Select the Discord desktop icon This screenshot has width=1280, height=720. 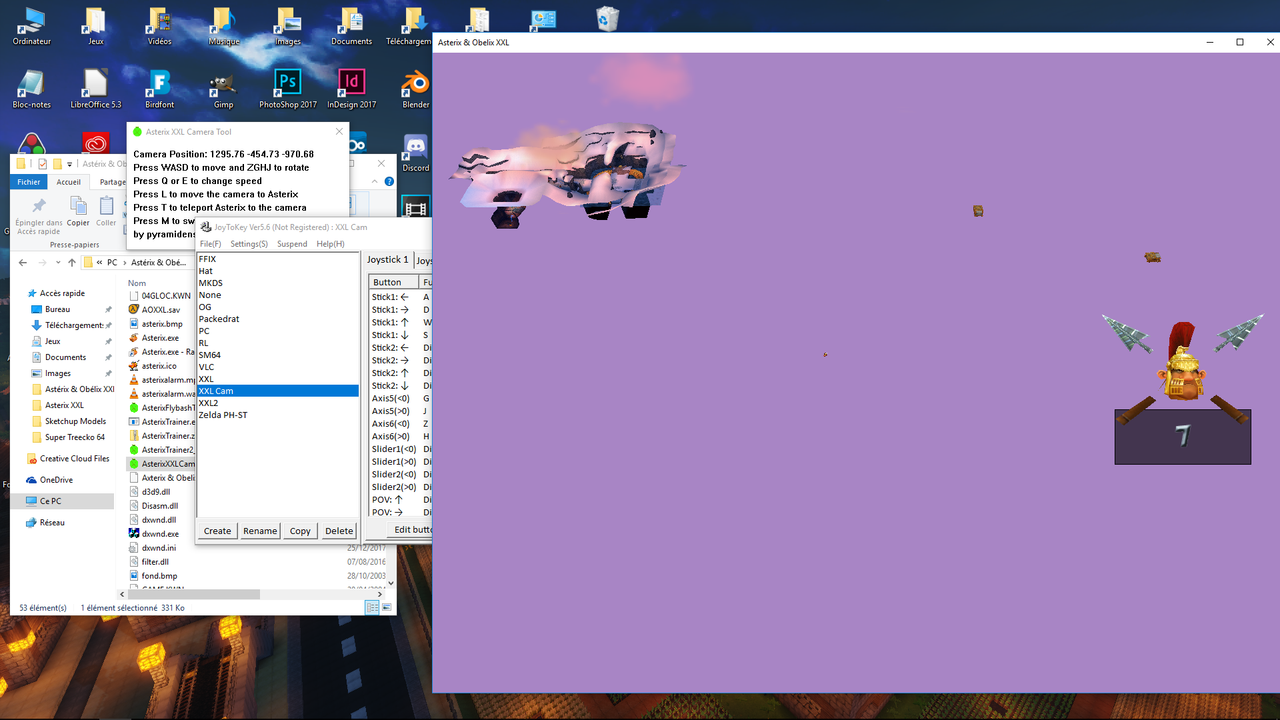(x=415, y=152)
